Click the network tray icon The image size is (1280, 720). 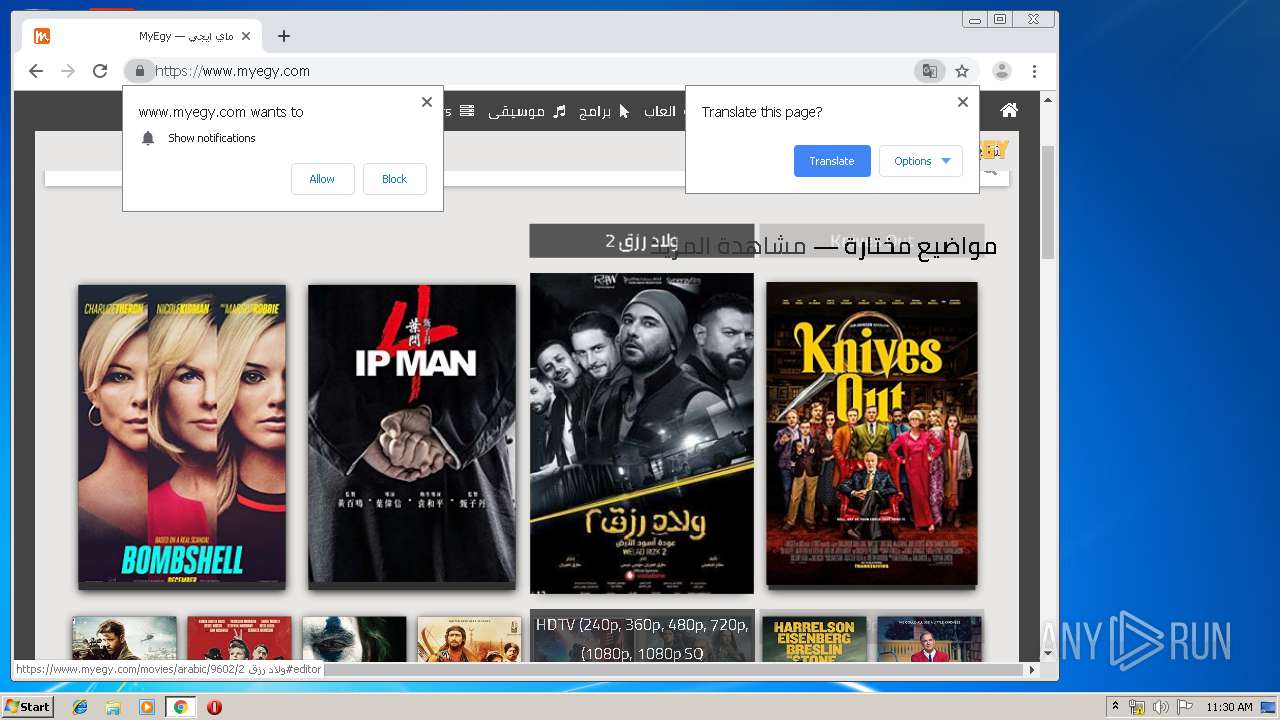point(1137,707)
